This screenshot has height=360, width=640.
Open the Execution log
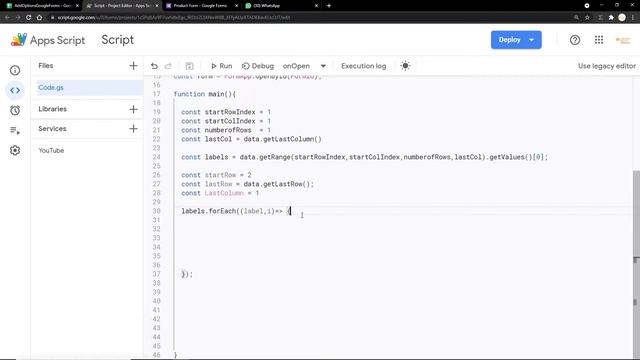[363, 66]
